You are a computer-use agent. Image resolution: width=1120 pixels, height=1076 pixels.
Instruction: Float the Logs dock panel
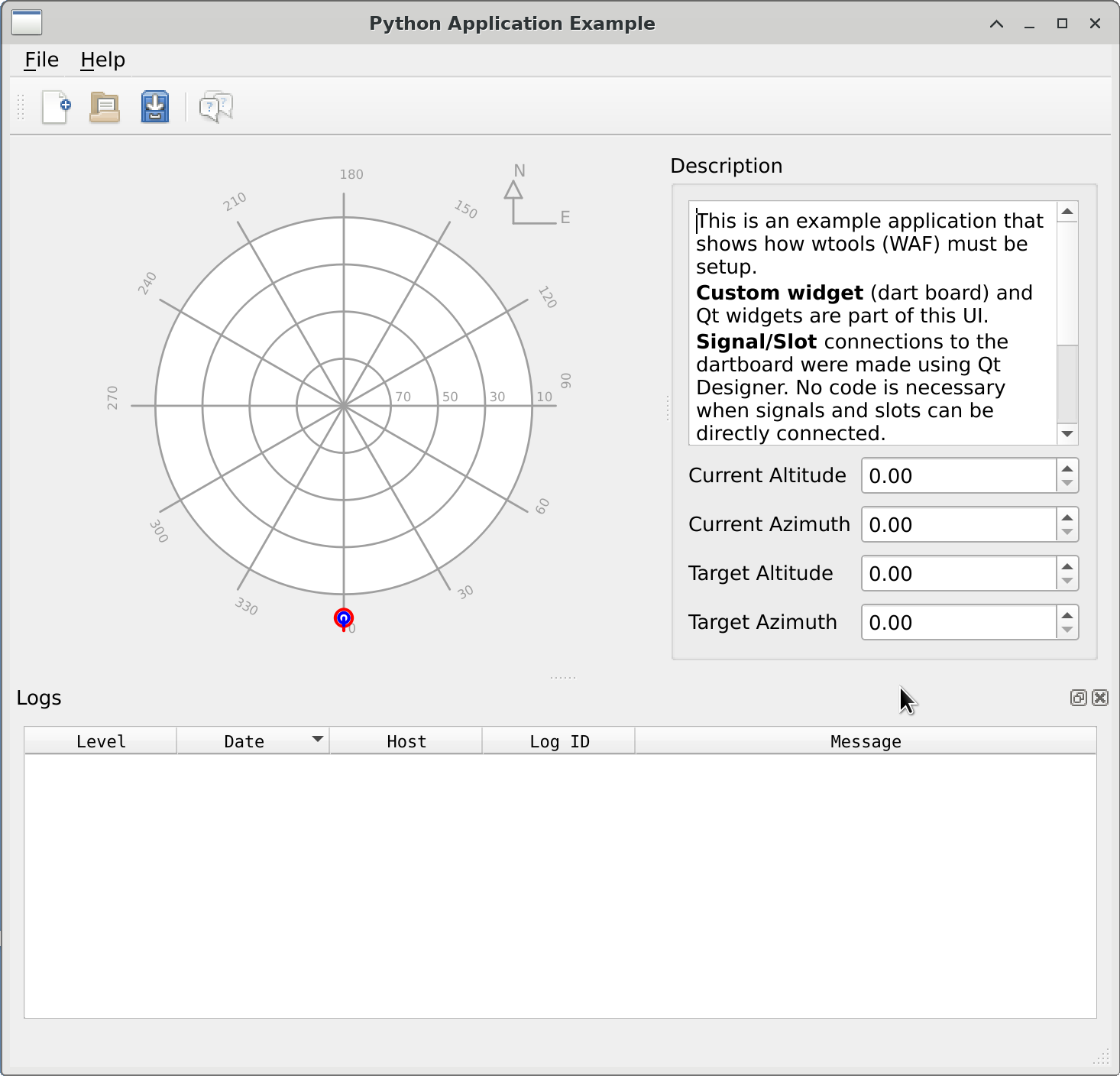point(1078,698)
